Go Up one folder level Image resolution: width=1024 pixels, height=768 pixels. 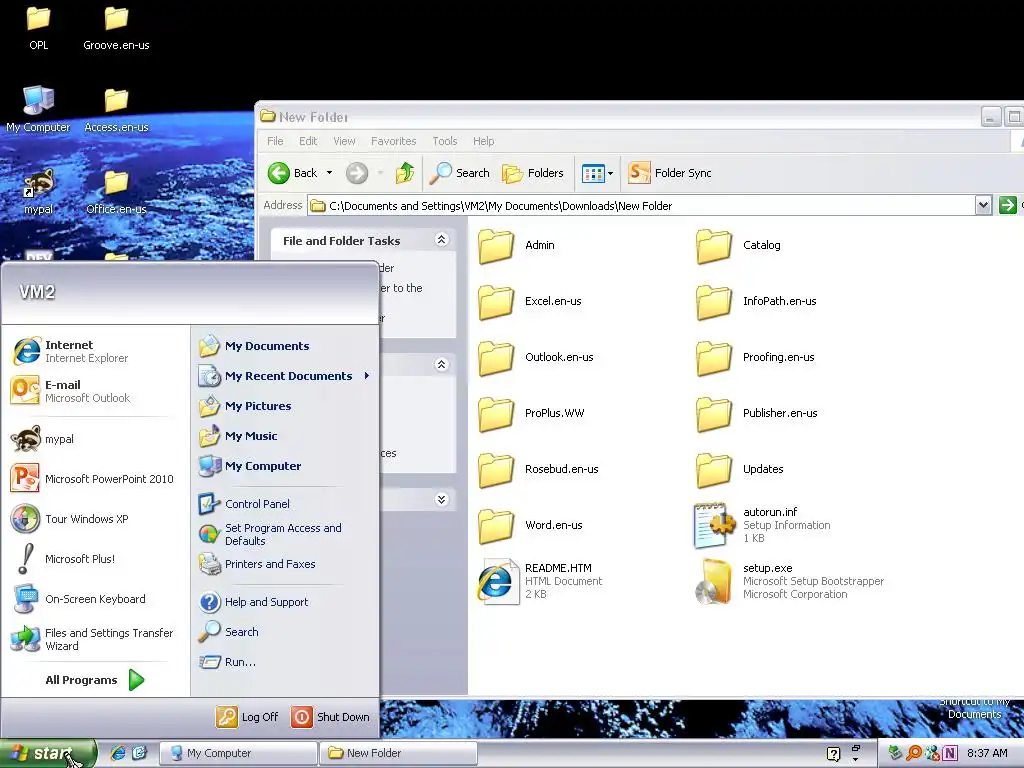pos(405,173)
